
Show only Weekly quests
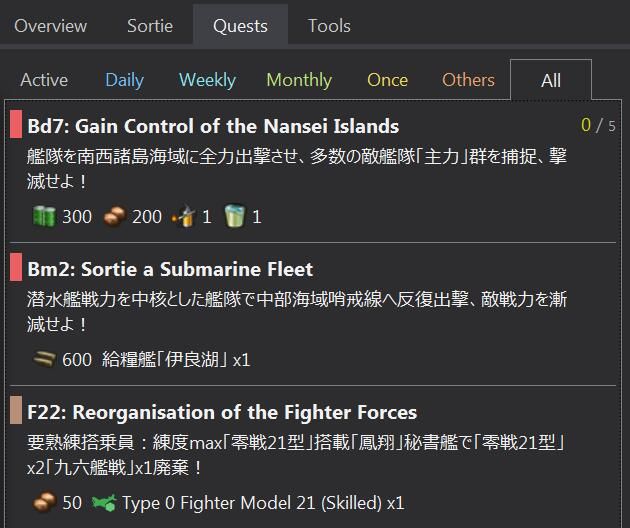[x=207, y=80]
